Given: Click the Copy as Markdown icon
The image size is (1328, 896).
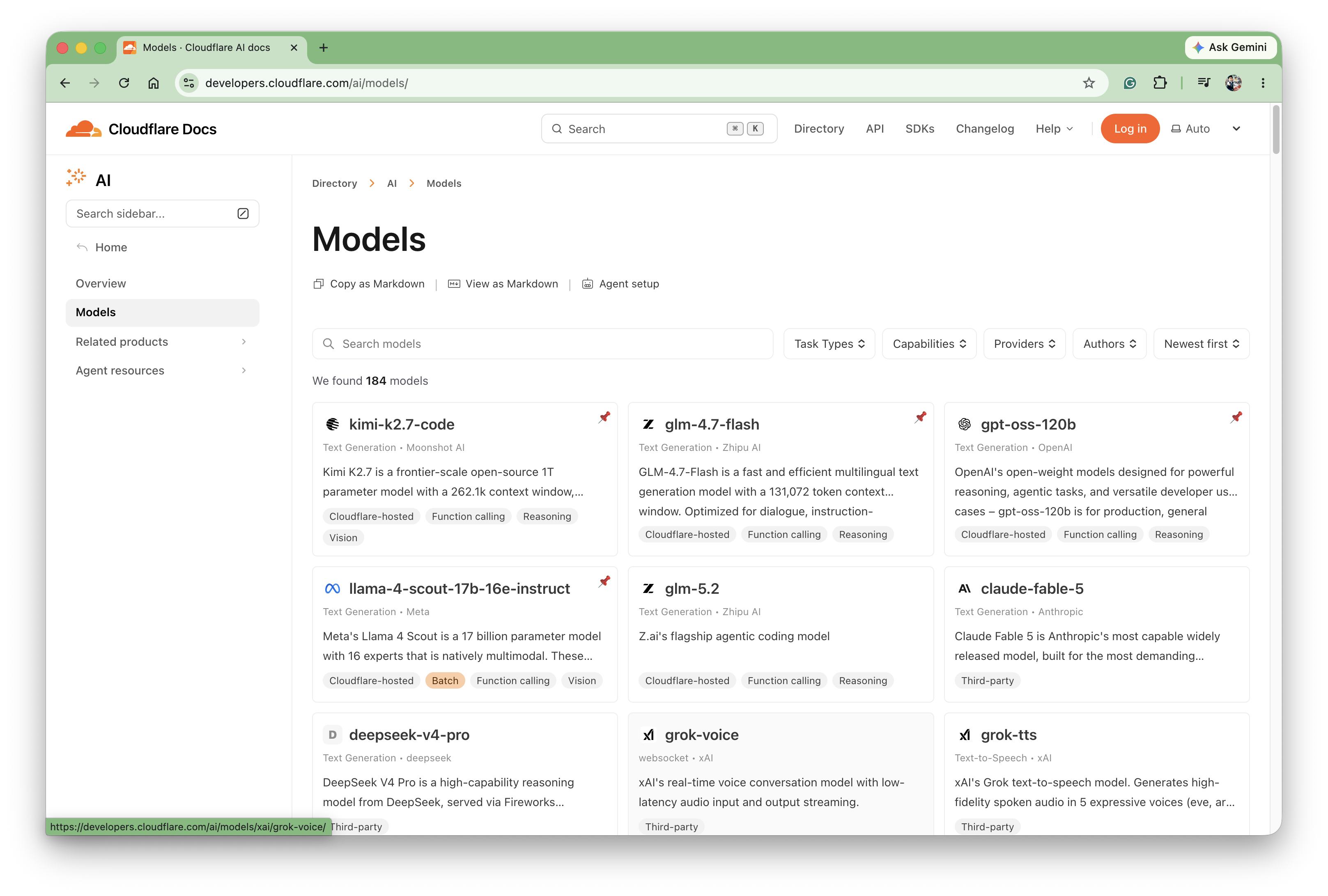Looking at the screenshot, I should [318, 284].
